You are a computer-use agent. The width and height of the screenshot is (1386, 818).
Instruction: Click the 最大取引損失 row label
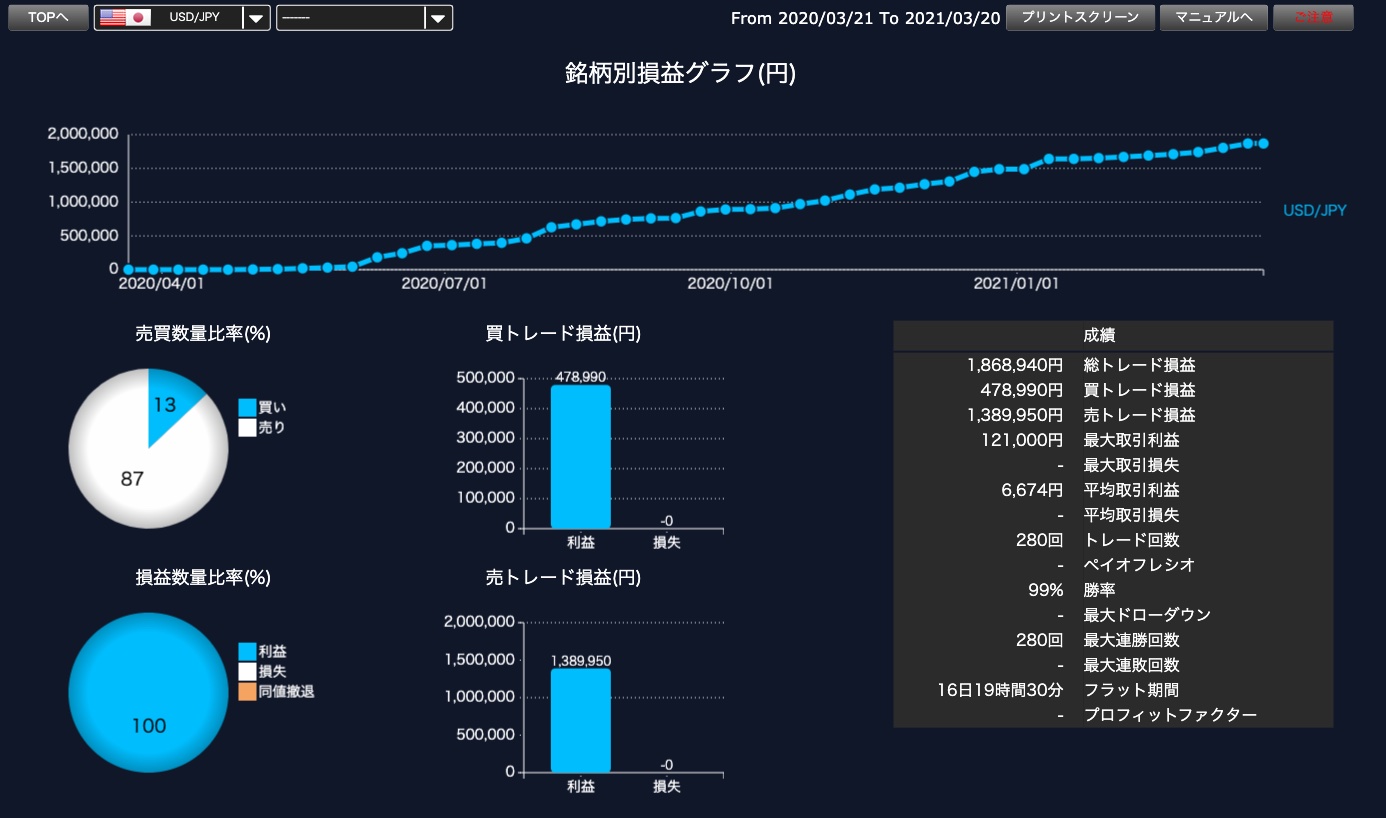click(x=1131, y=465)
